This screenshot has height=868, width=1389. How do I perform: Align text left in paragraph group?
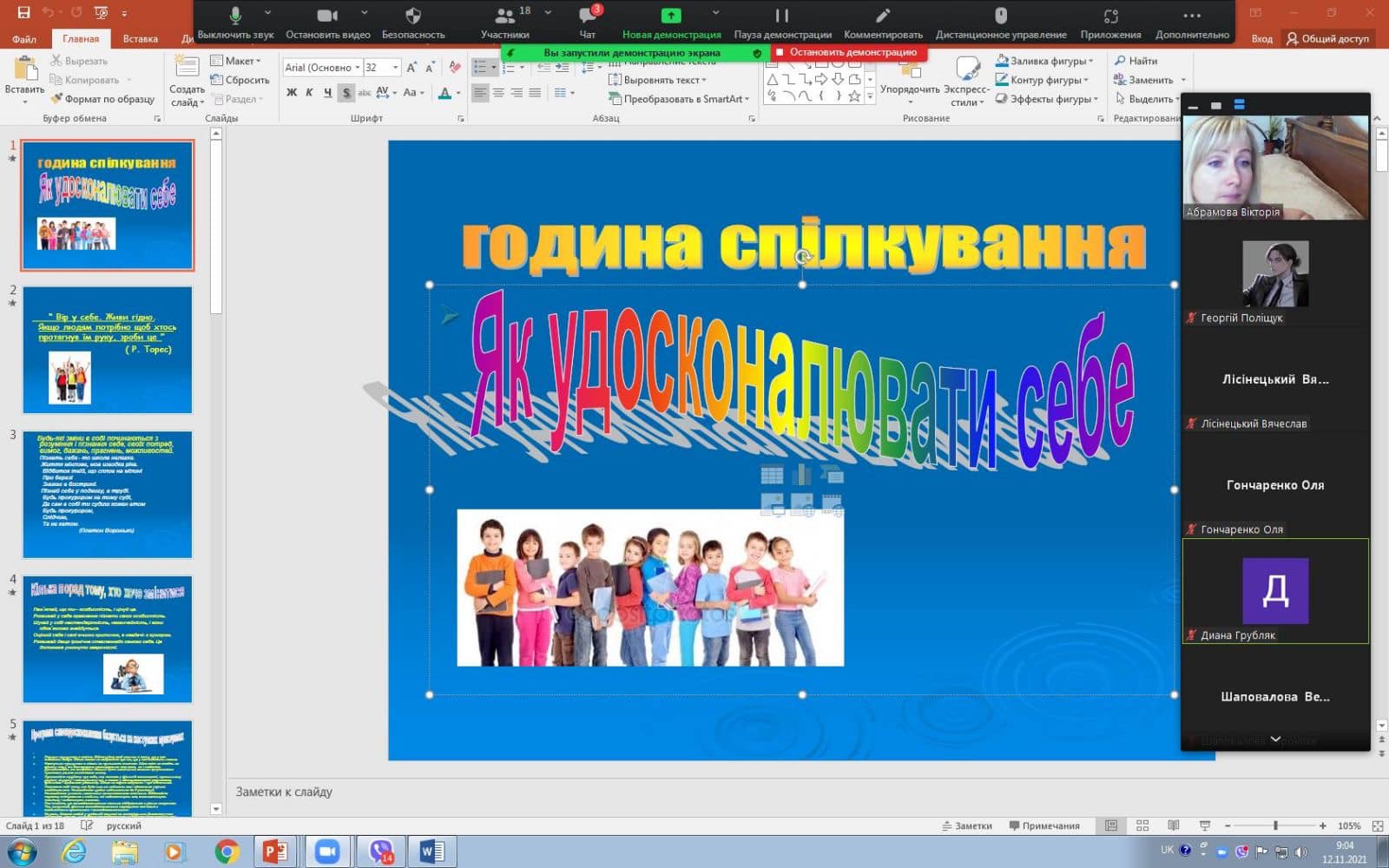pyautogui.click(x=480, y=93)
